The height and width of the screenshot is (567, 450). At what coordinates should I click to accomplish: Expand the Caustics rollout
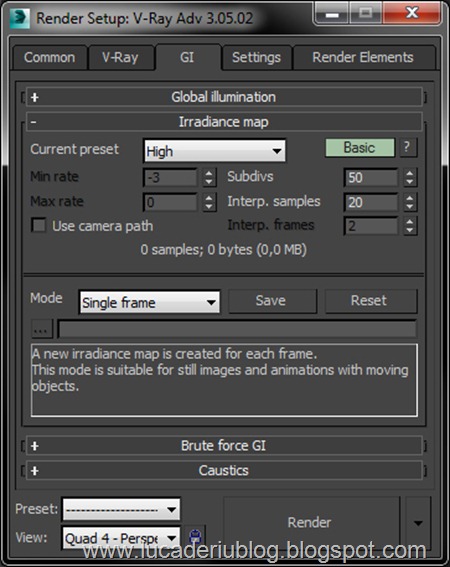coord(224,470)
